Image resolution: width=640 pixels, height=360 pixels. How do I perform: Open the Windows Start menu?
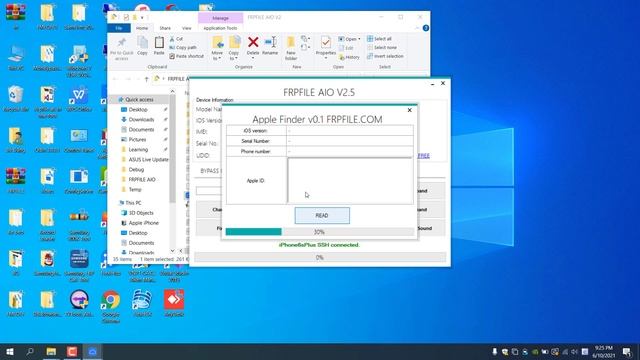coord(10,351)
